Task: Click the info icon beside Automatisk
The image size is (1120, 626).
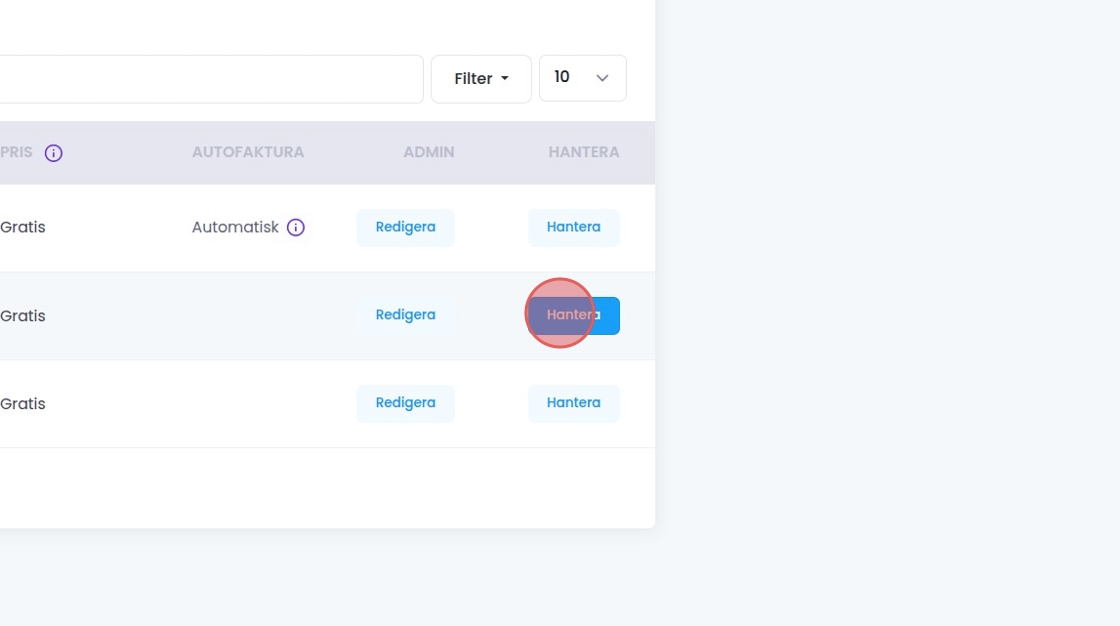Action: click(296, 228)
